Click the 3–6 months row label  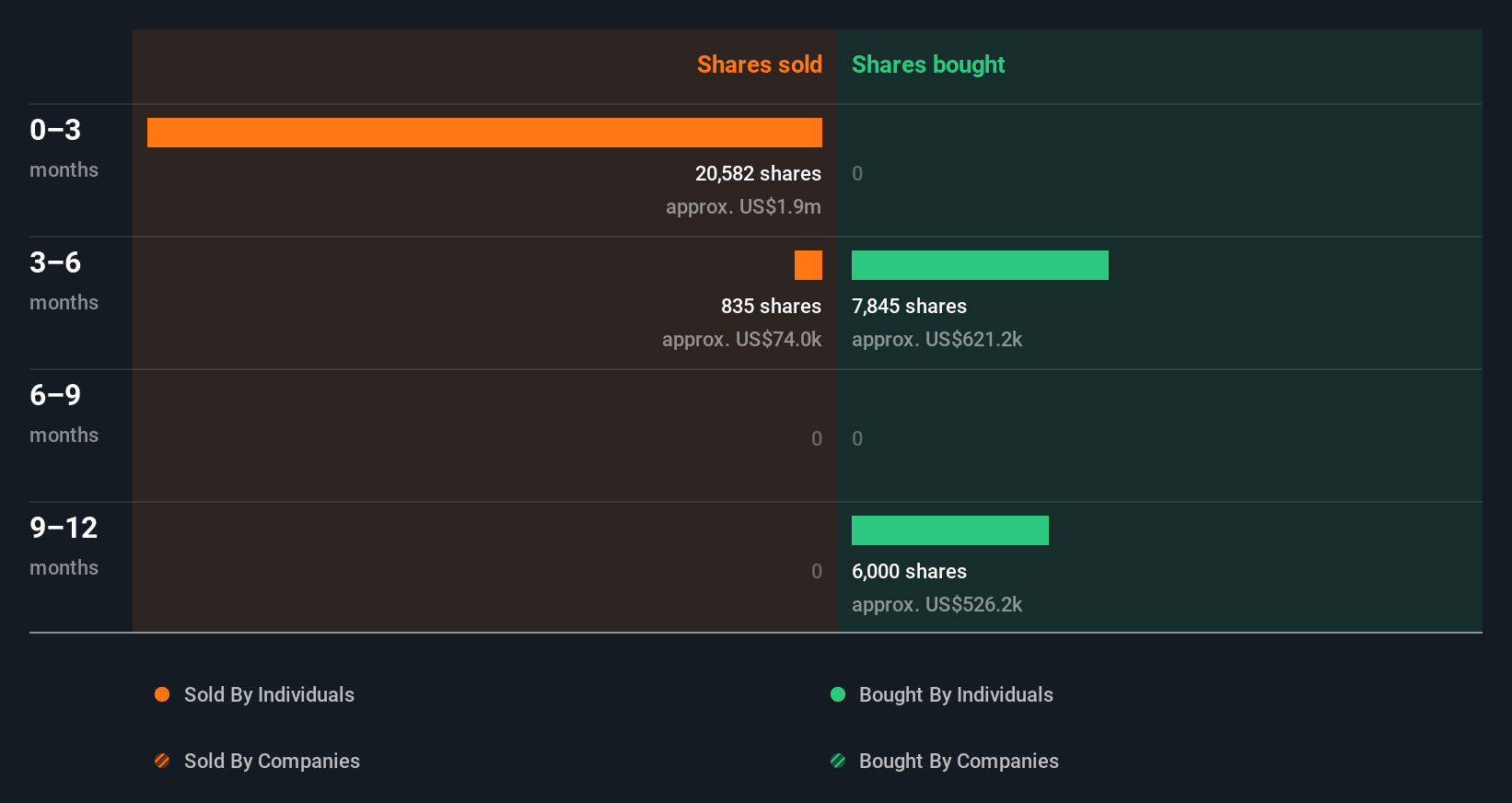click(x=64, y=281)
